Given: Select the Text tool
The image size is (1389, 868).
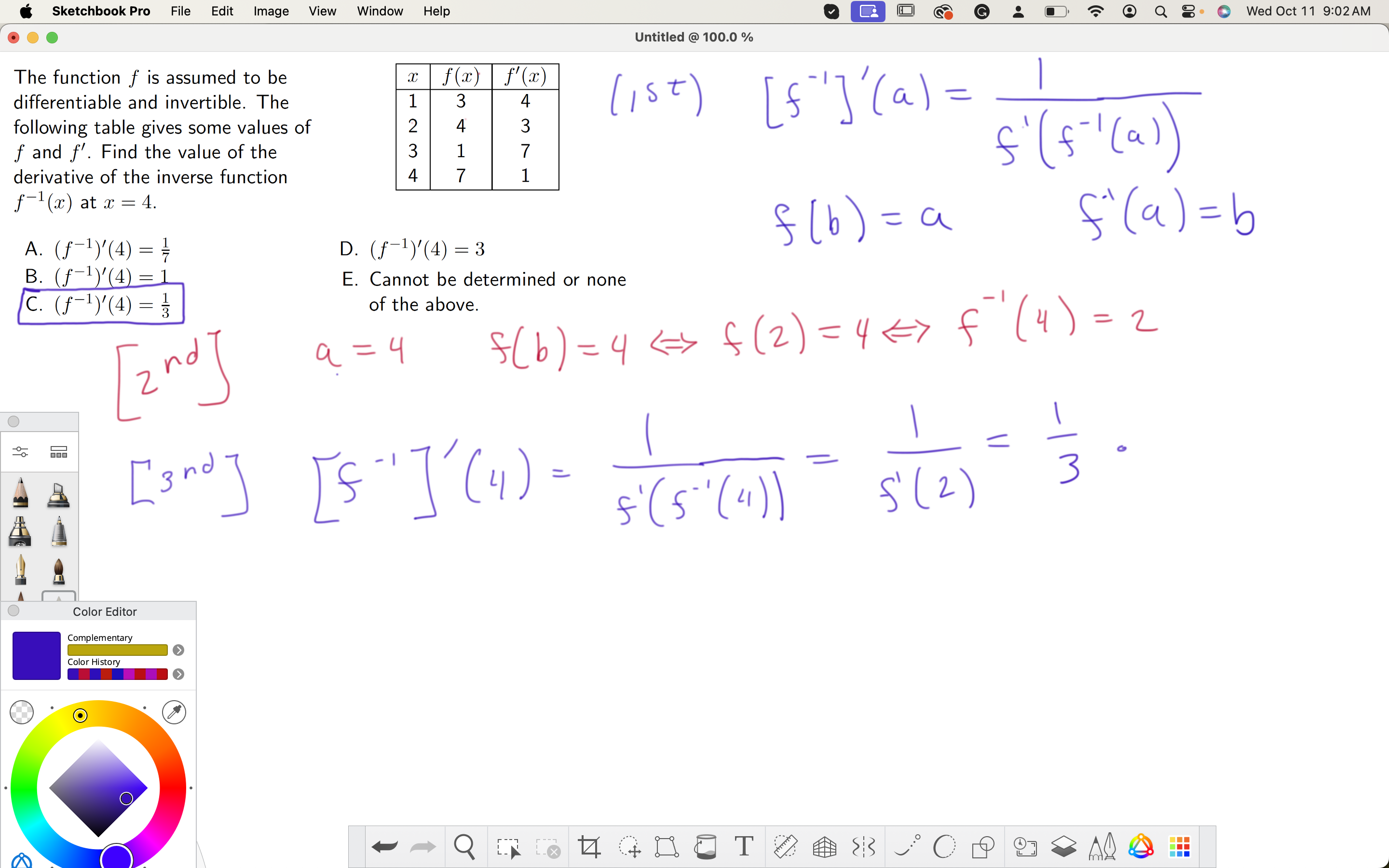Looking at the screenshot, I should (744, 846).
